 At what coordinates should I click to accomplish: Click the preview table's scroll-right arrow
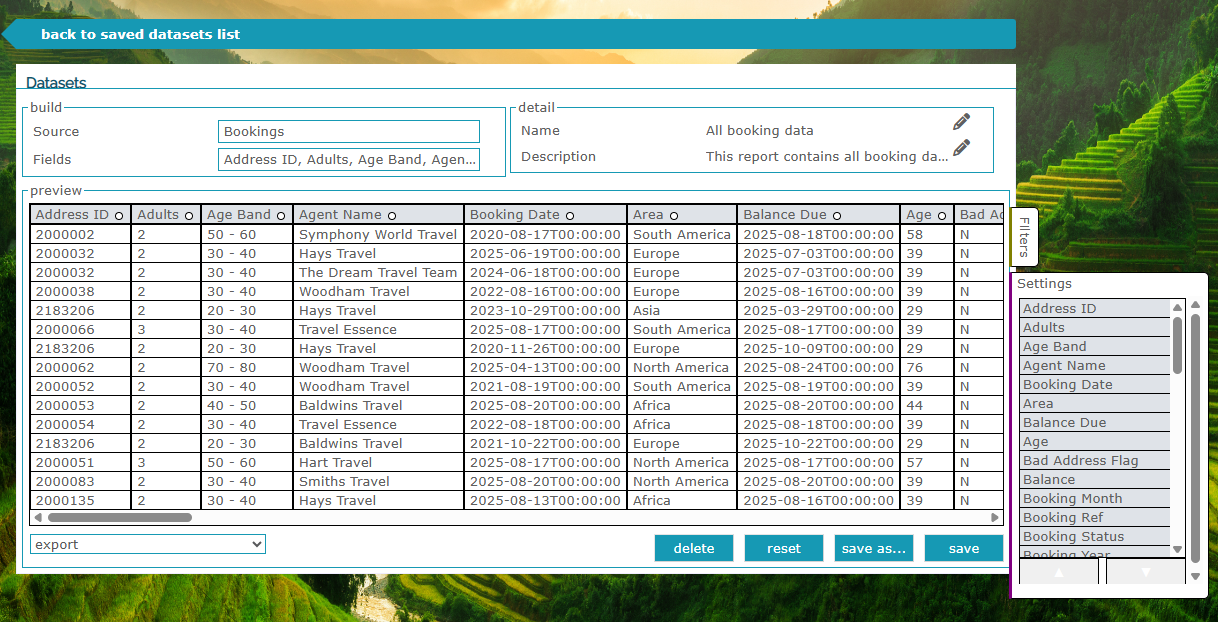995,518
